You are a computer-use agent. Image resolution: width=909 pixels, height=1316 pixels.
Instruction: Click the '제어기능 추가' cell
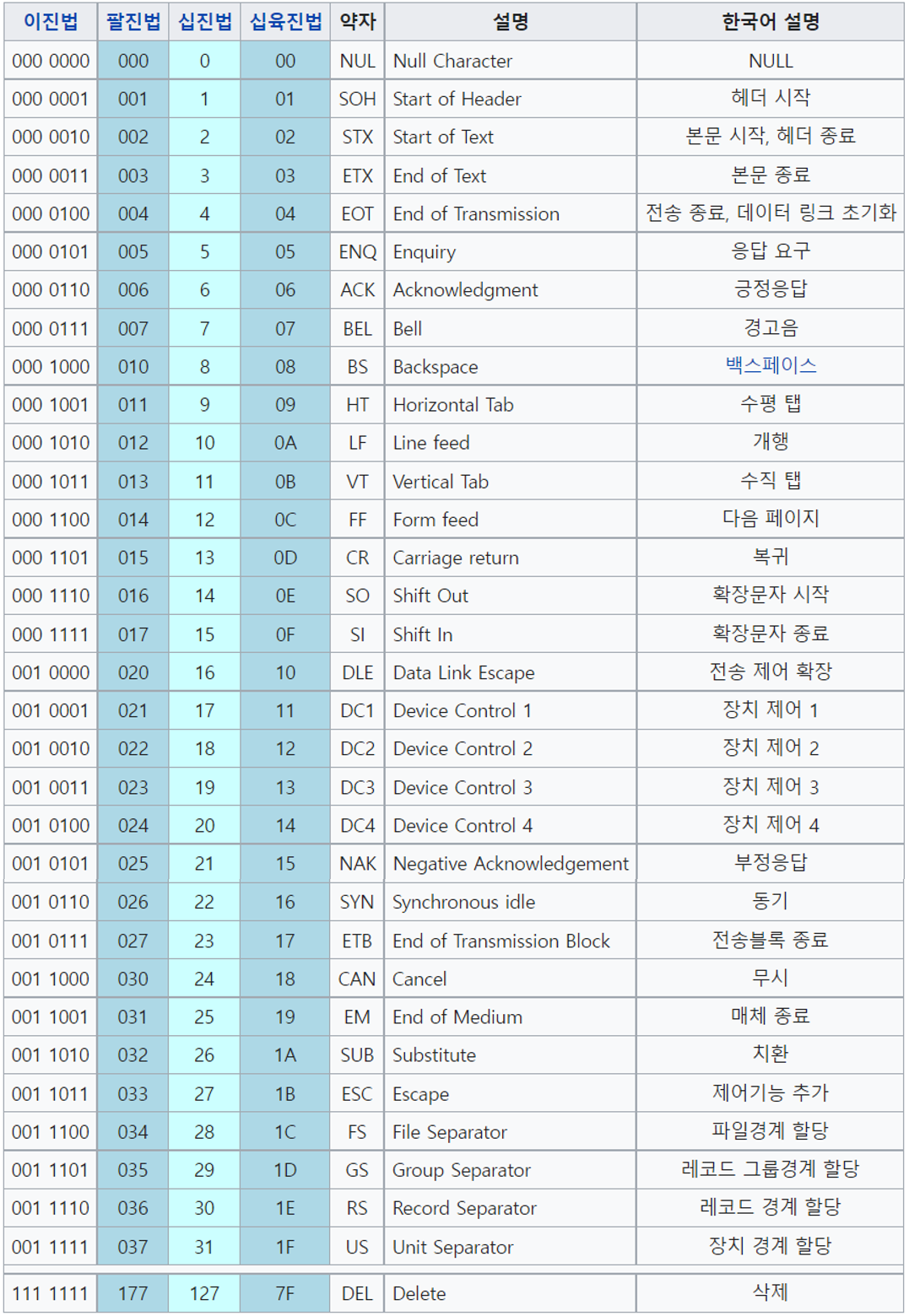tap(771, 1092)
